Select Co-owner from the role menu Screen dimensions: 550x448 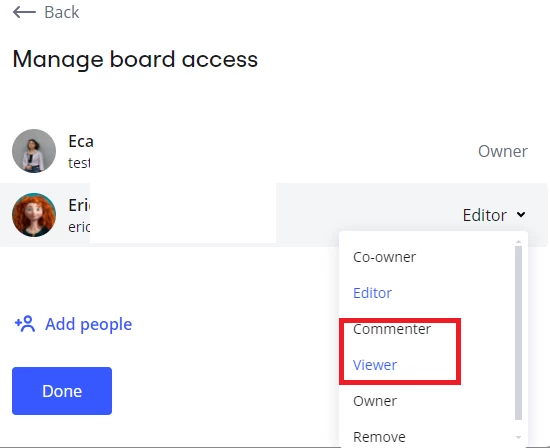[384, 257]
